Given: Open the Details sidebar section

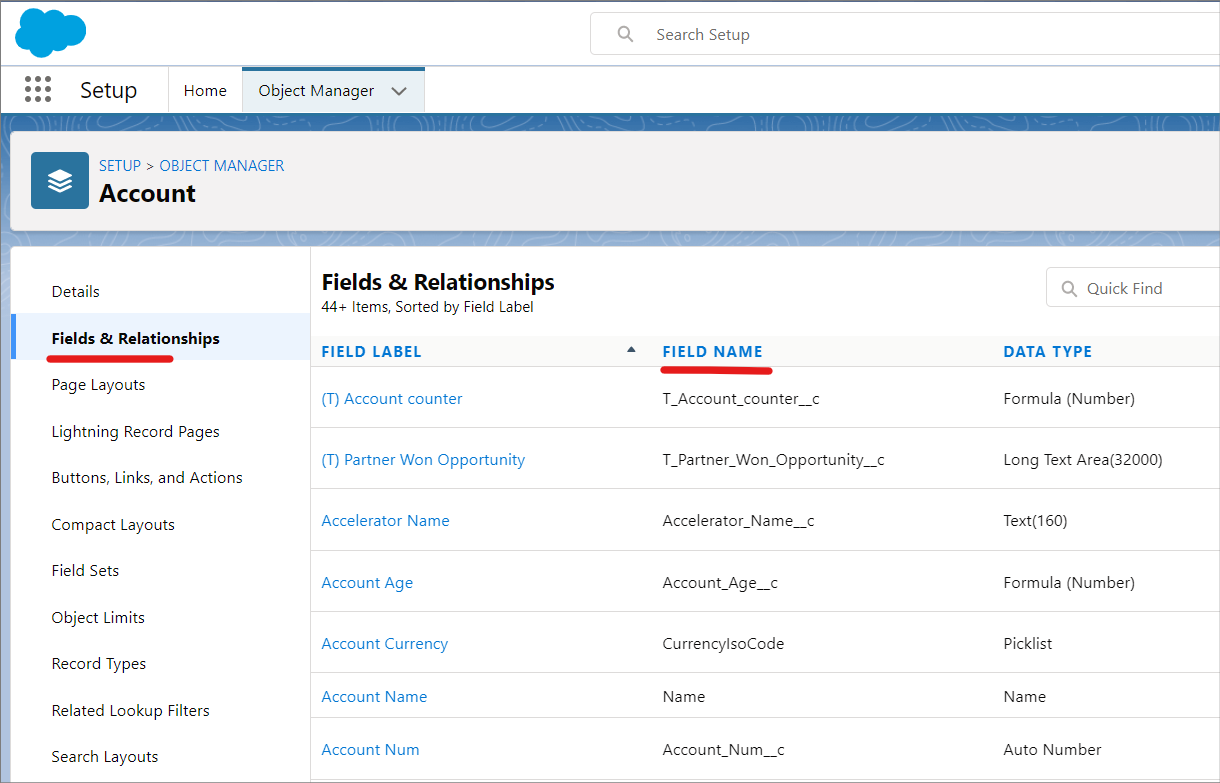Looking at the screenshot, I should click(76, 292).
